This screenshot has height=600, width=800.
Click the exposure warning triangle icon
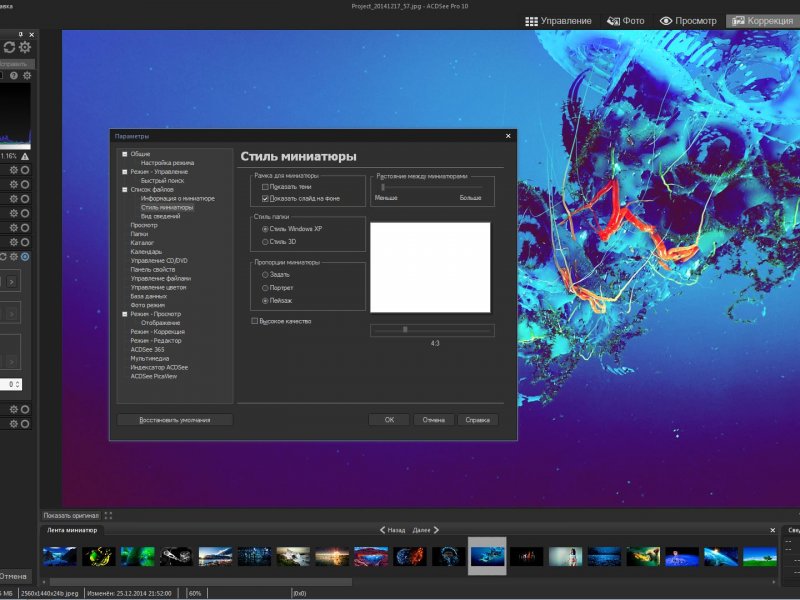tap(25, 156)
